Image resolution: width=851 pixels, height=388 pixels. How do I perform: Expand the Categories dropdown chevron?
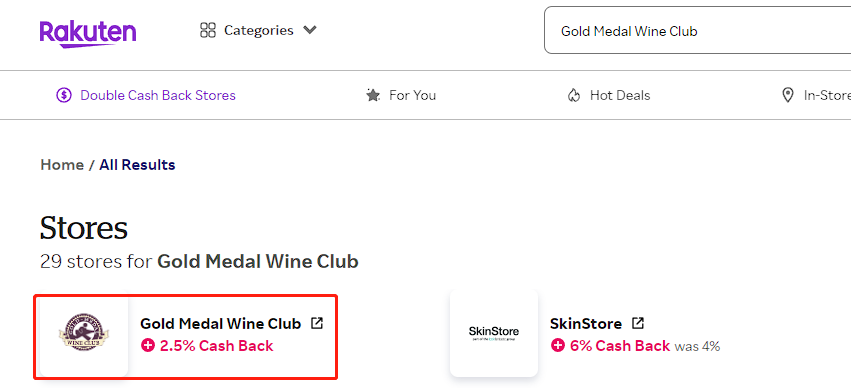point(309,30)
